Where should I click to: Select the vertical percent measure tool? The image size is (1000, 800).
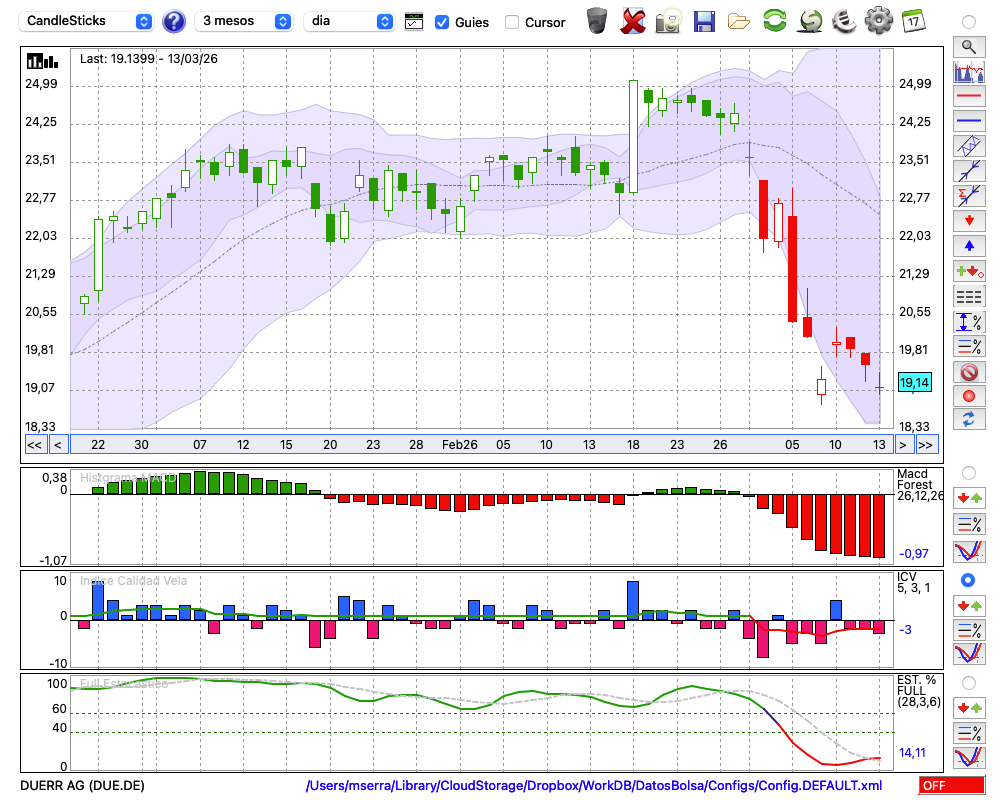969,321
